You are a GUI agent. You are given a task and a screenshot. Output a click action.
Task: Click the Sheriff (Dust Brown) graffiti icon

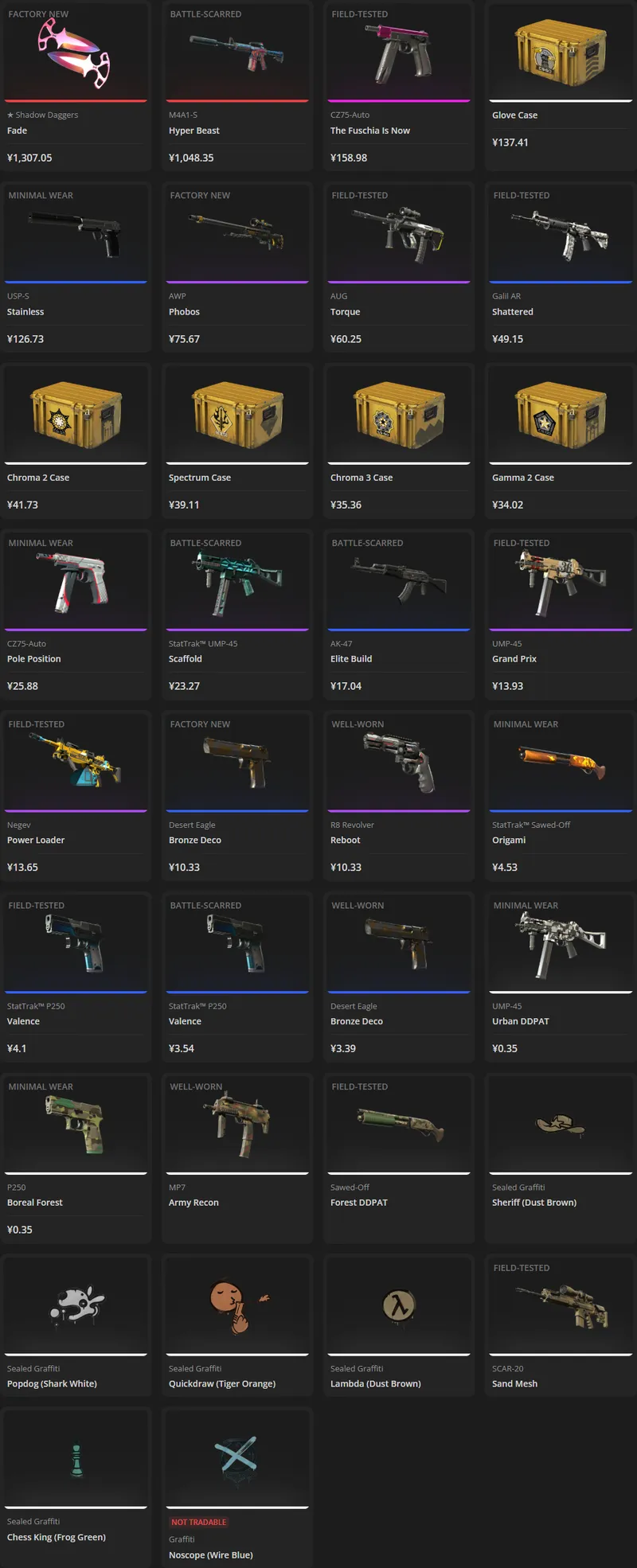560,1124
